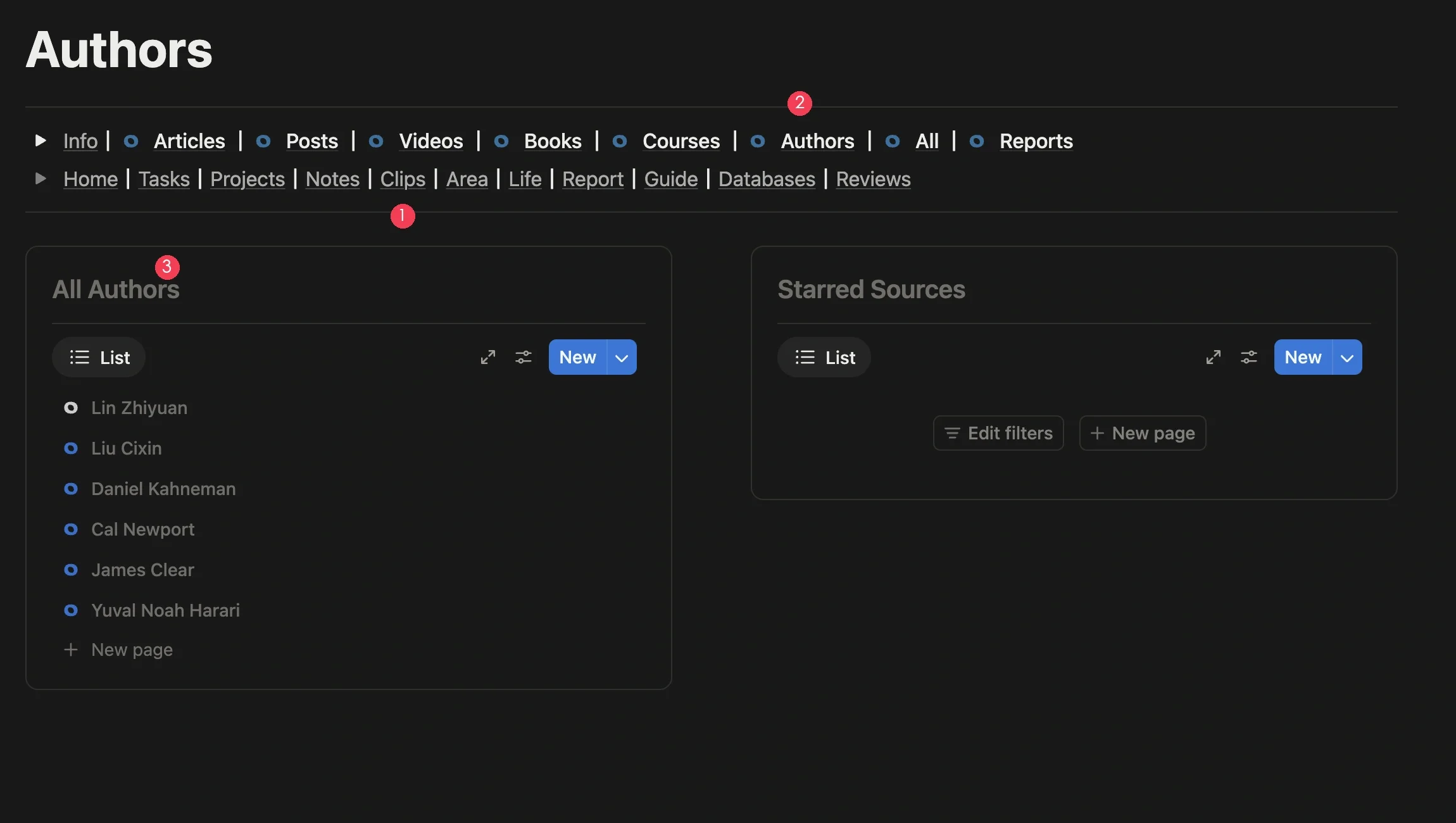Open the Report link
1456x823 pixels.
coord(593,179)
